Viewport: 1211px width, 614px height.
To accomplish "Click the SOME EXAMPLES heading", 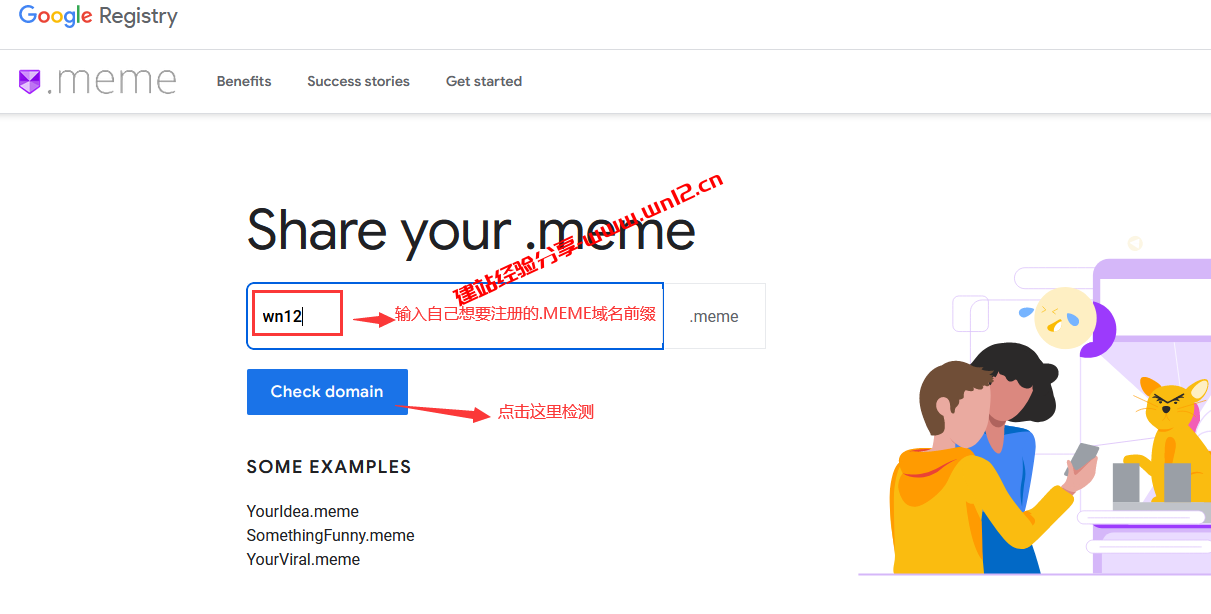I will coord(329,466).
